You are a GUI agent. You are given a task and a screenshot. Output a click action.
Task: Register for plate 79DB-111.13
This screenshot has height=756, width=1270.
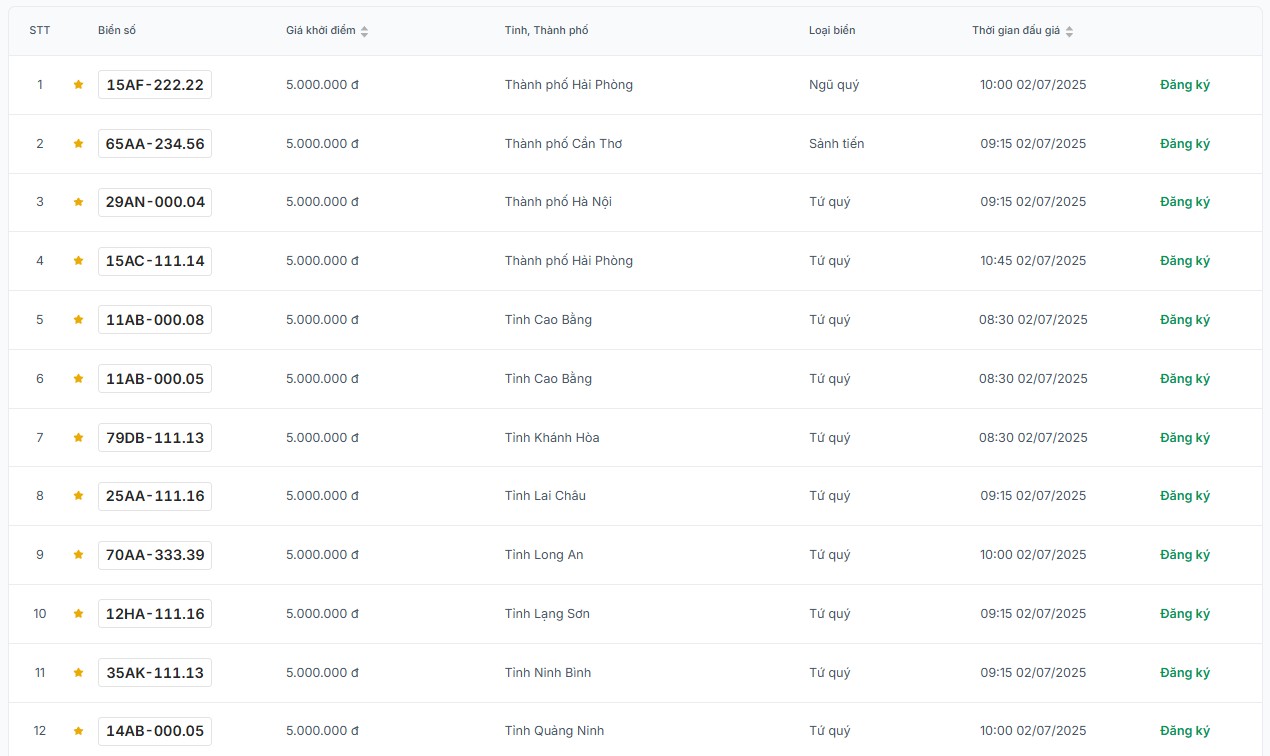pyautogui.click(x=1185, y=438)
